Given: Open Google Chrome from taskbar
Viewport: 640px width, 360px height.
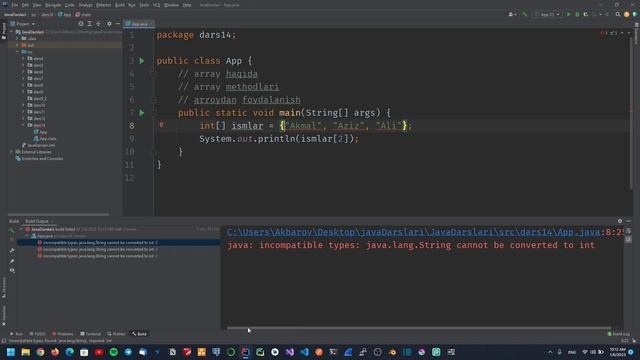Looking at the screenshot, I should click(40, 352).
